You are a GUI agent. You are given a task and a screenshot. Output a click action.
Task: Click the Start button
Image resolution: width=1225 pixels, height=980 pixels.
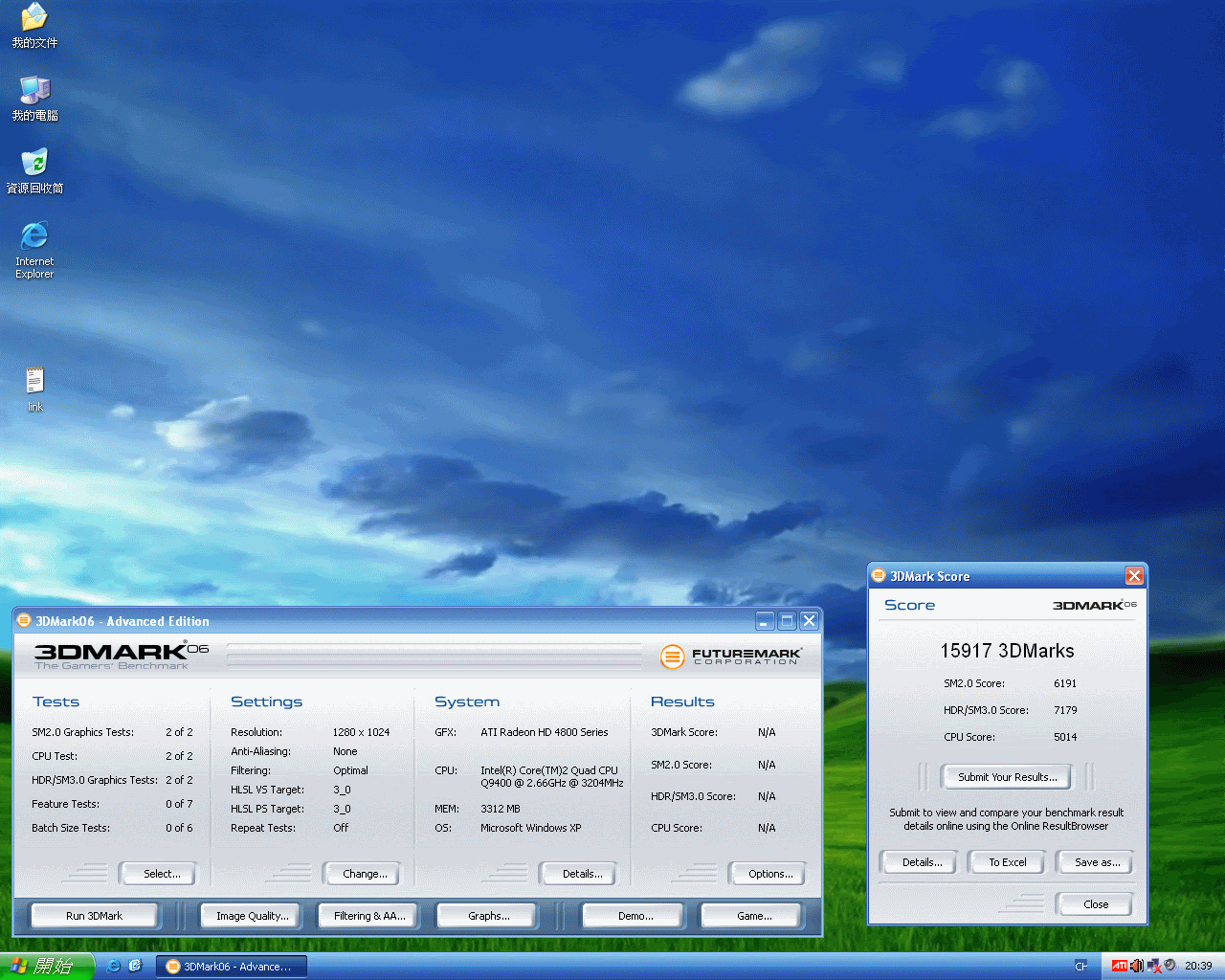point(47,966)
